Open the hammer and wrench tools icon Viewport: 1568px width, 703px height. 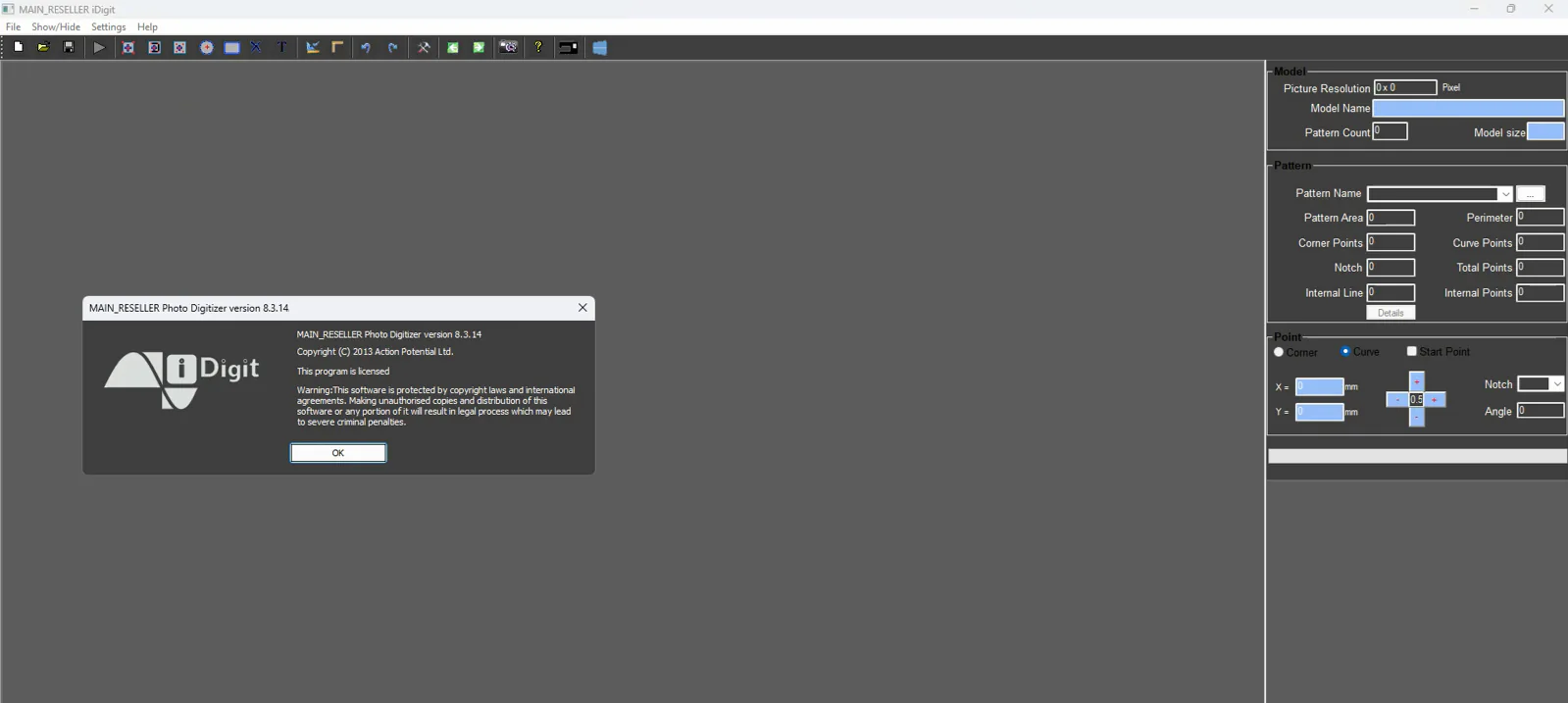[424, 47]
